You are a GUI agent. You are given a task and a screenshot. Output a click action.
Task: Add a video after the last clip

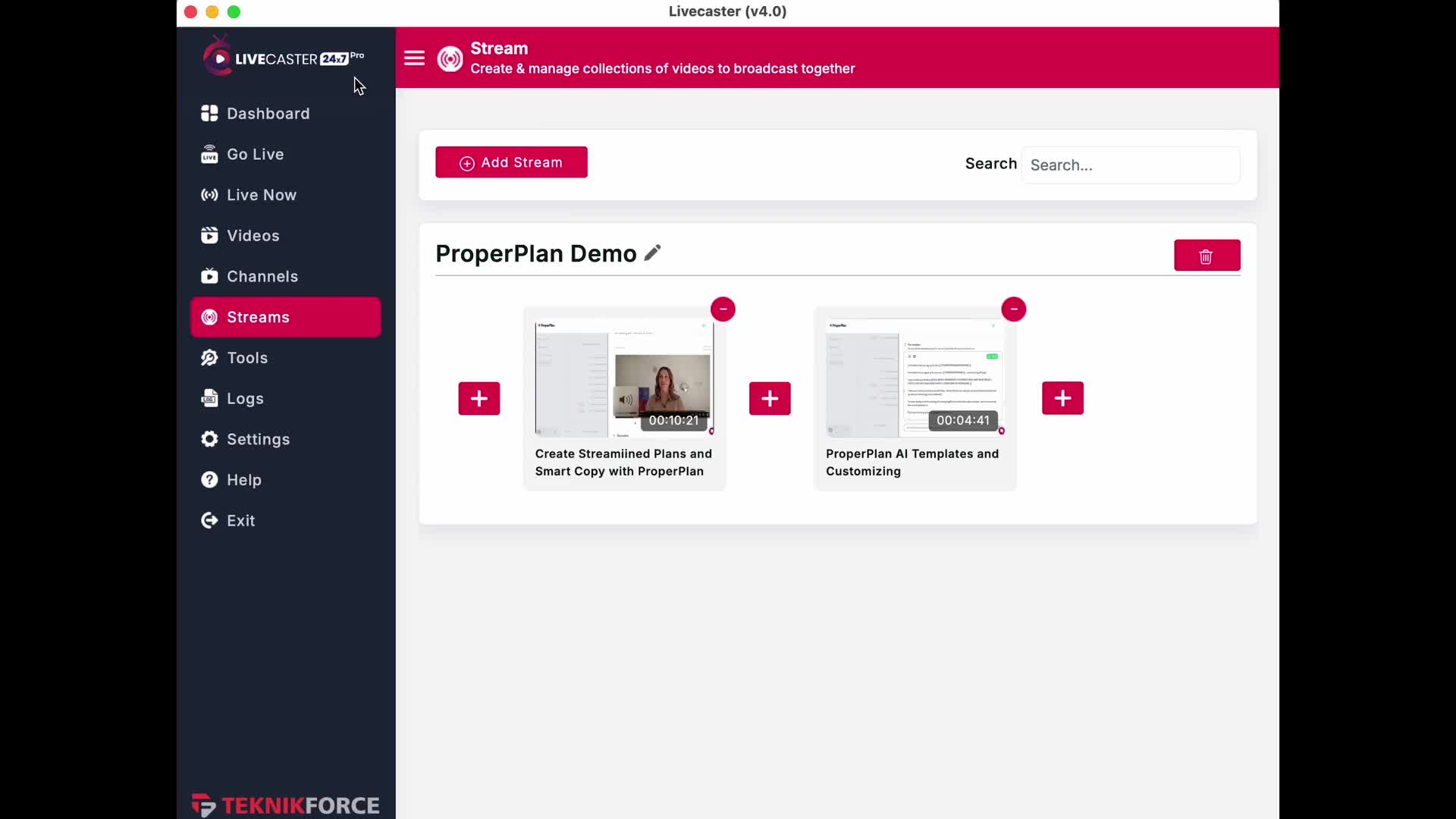(x=1062, y=399)
